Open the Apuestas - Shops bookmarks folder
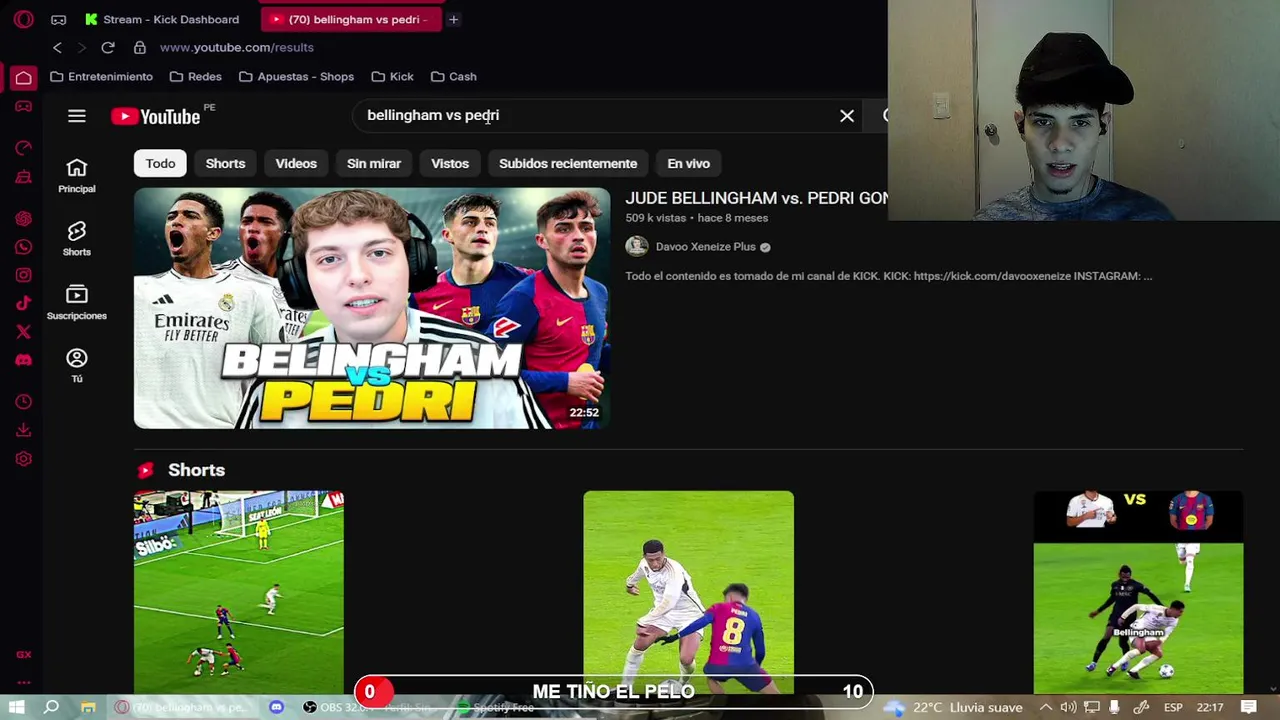1280x720 pixels. (x=296, y=77)
